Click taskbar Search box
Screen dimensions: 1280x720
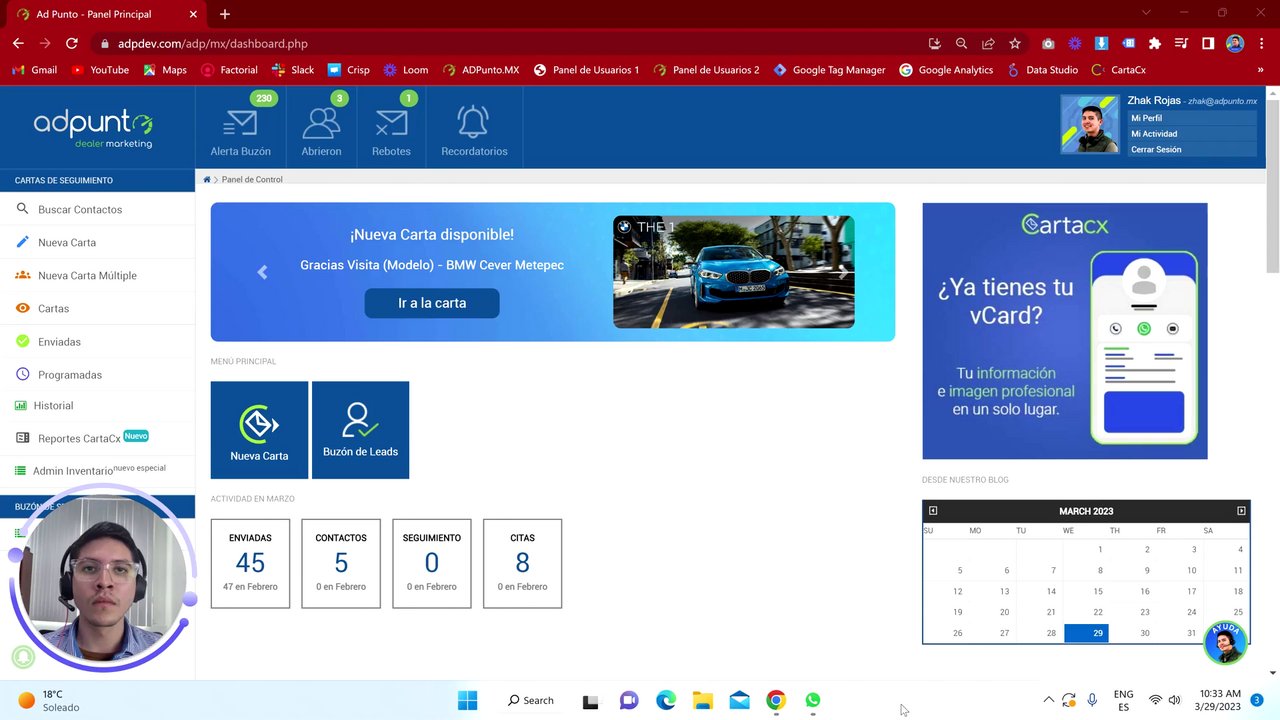(530, 700)
